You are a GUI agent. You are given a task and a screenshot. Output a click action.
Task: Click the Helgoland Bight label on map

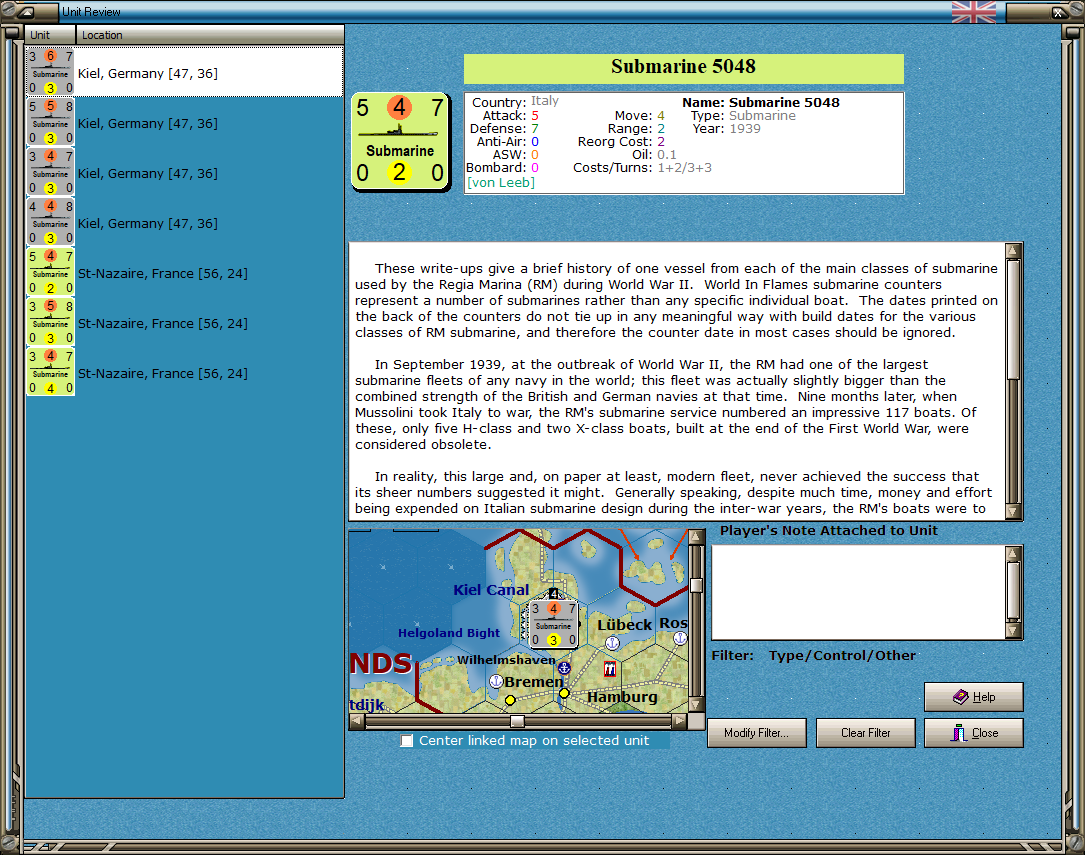point(448,633)
